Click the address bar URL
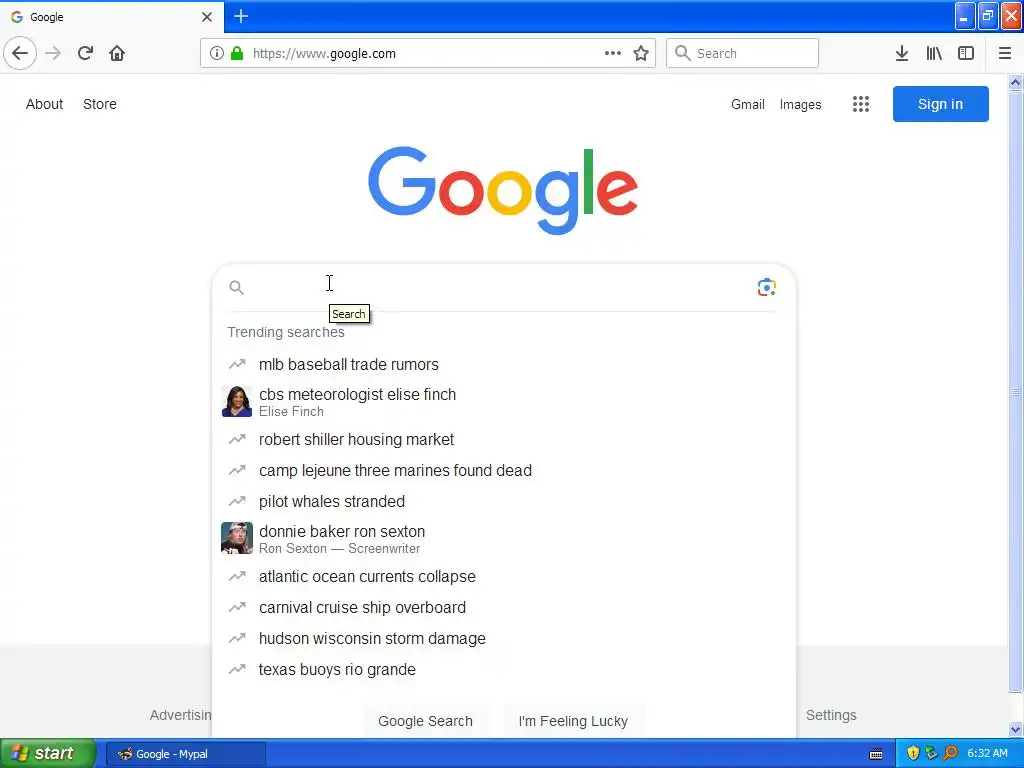Viewport: 1024px width, 768px height. pyautogui.click(x=325, y=54)
